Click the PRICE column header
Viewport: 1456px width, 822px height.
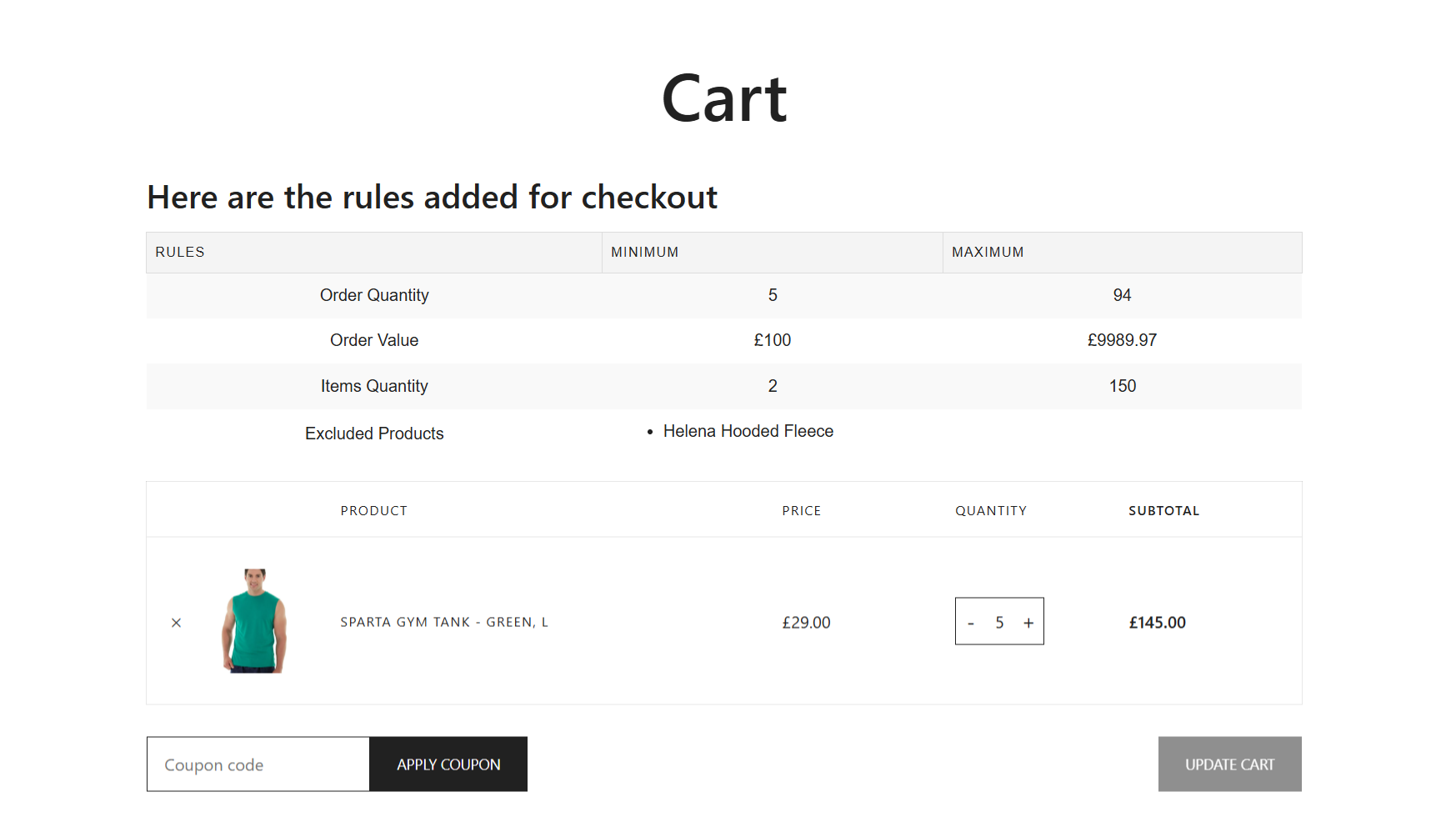[x=801, y=509]
